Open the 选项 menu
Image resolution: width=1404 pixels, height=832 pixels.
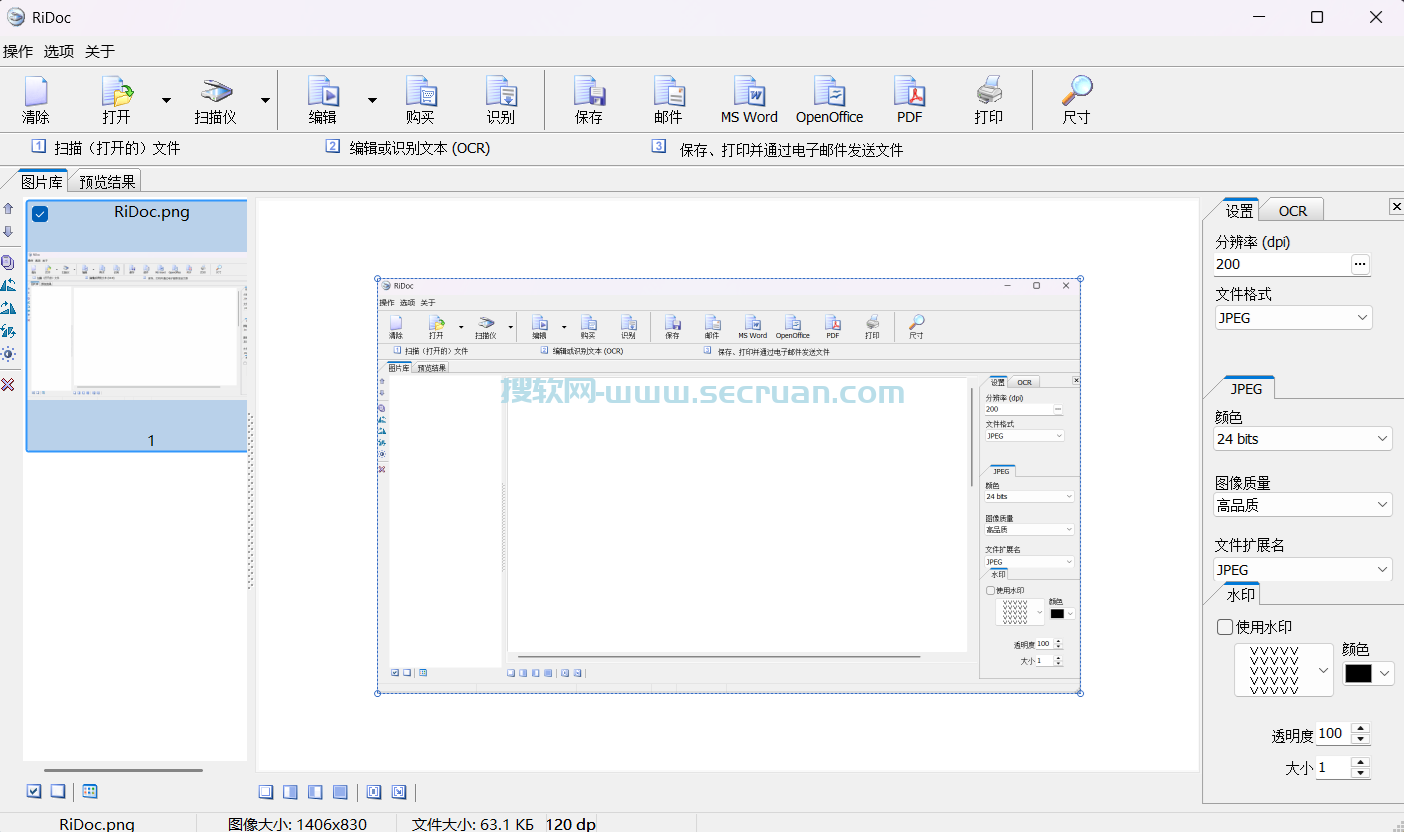[59, 51]
